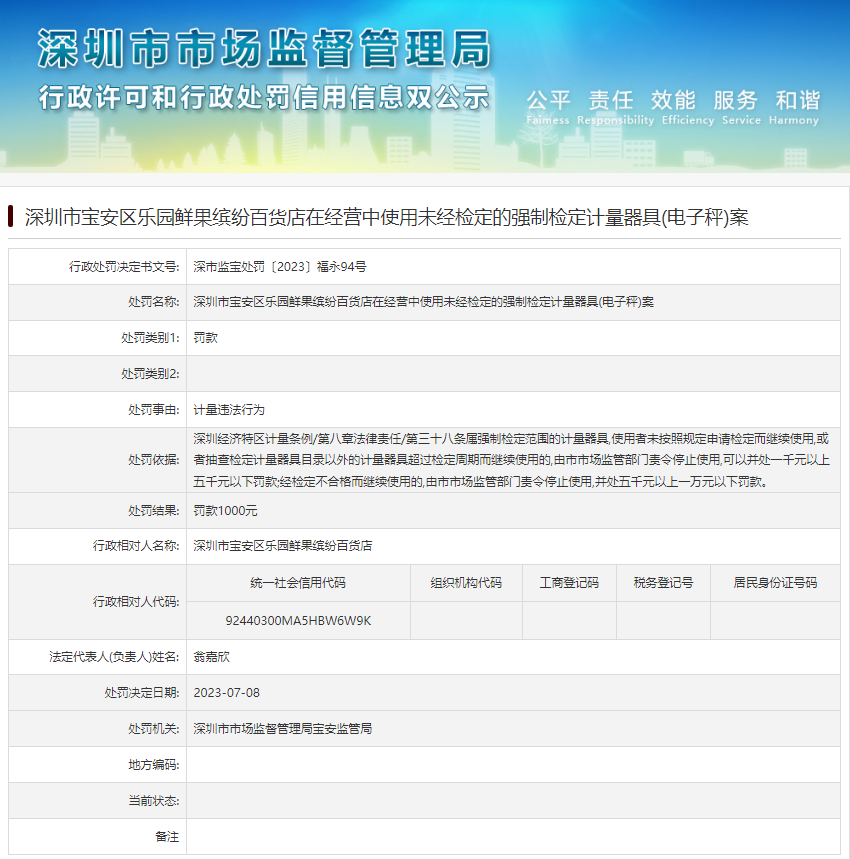Image resolution: width=850 pixels, height=859 pixels.
Task: Click the label 处罚名称:
Action: (154, 302)
